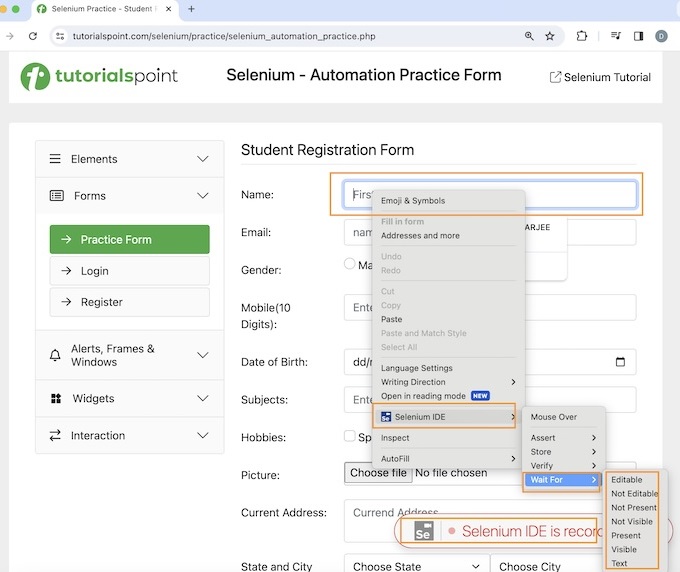Open the date picker calendar icon
The width and height of the screenshot is (680, 572).
click(620, 362)
